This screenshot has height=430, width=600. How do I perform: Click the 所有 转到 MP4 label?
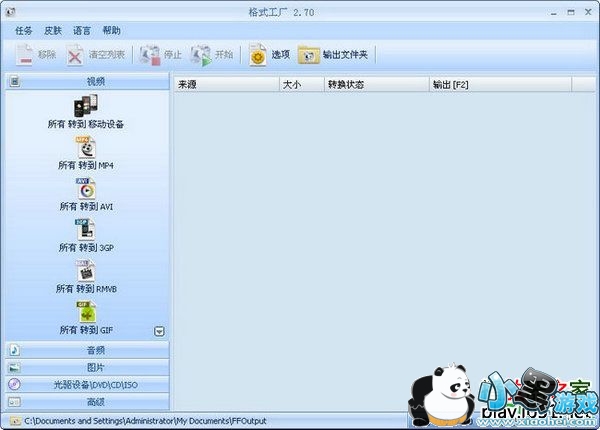[x=86, y=165]
